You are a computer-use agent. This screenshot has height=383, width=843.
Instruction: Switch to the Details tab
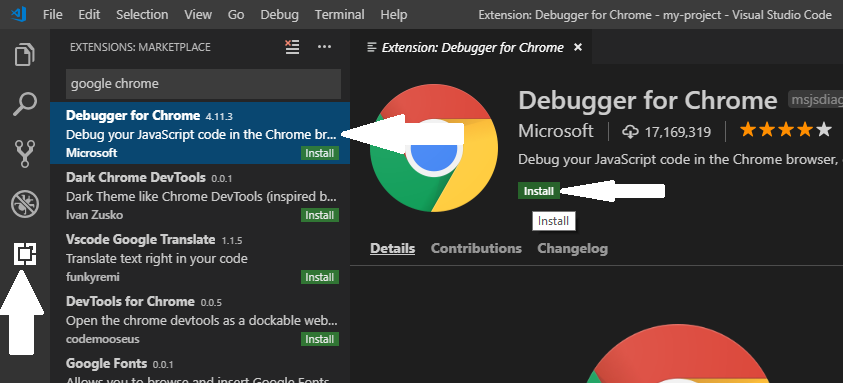[392, 249]
